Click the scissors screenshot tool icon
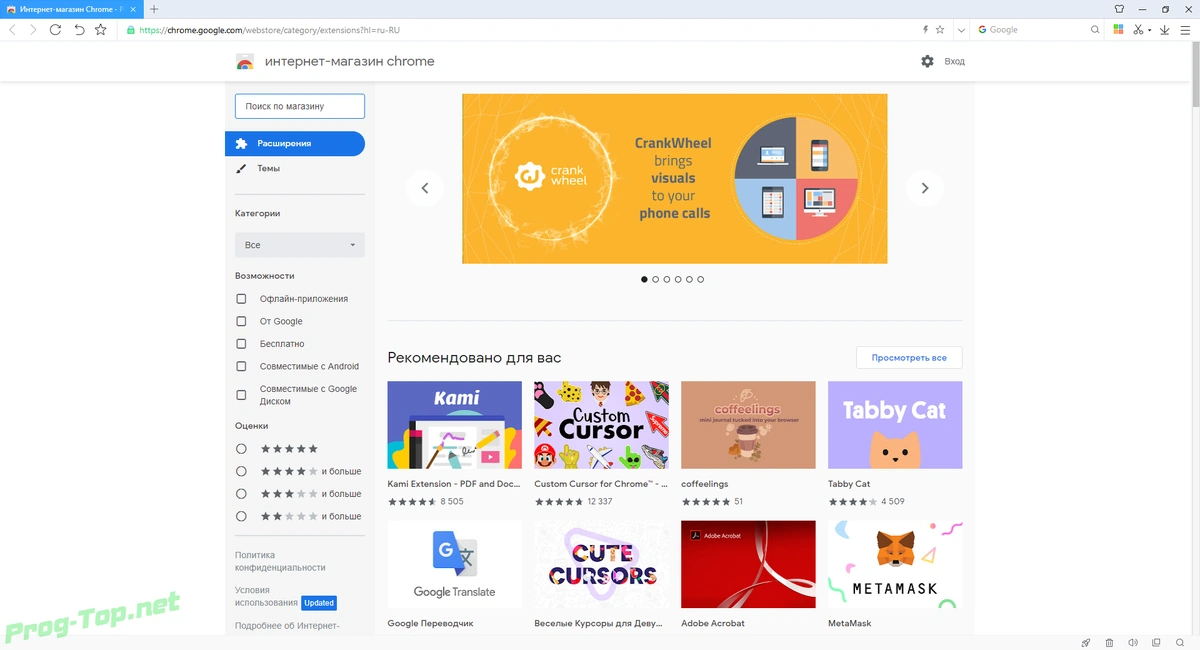Image resolution: width=1200 pixels, height=650 pixels. pyautogui.click(x=1138, y=30)
